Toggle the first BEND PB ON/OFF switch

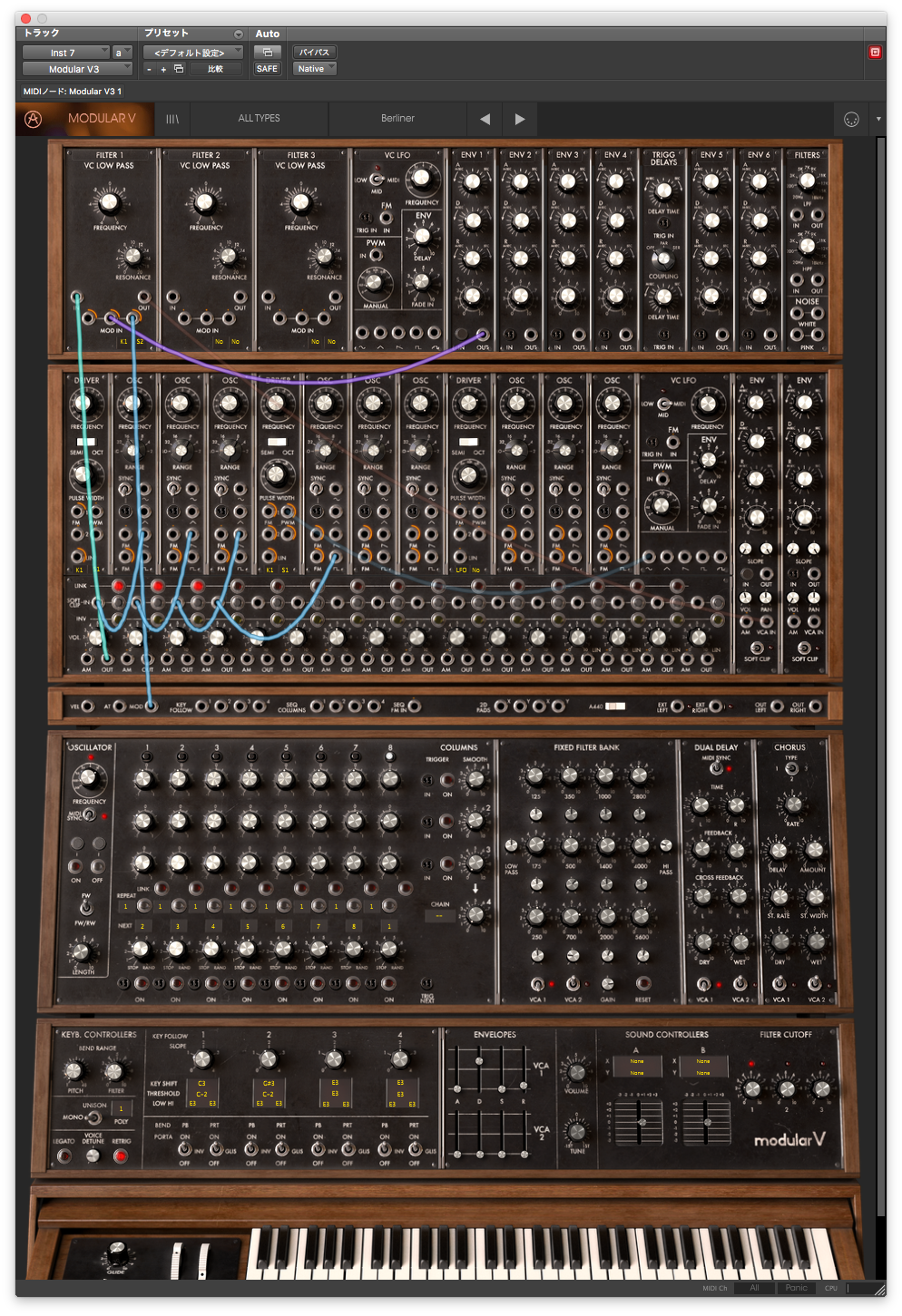click(185, 1149)
